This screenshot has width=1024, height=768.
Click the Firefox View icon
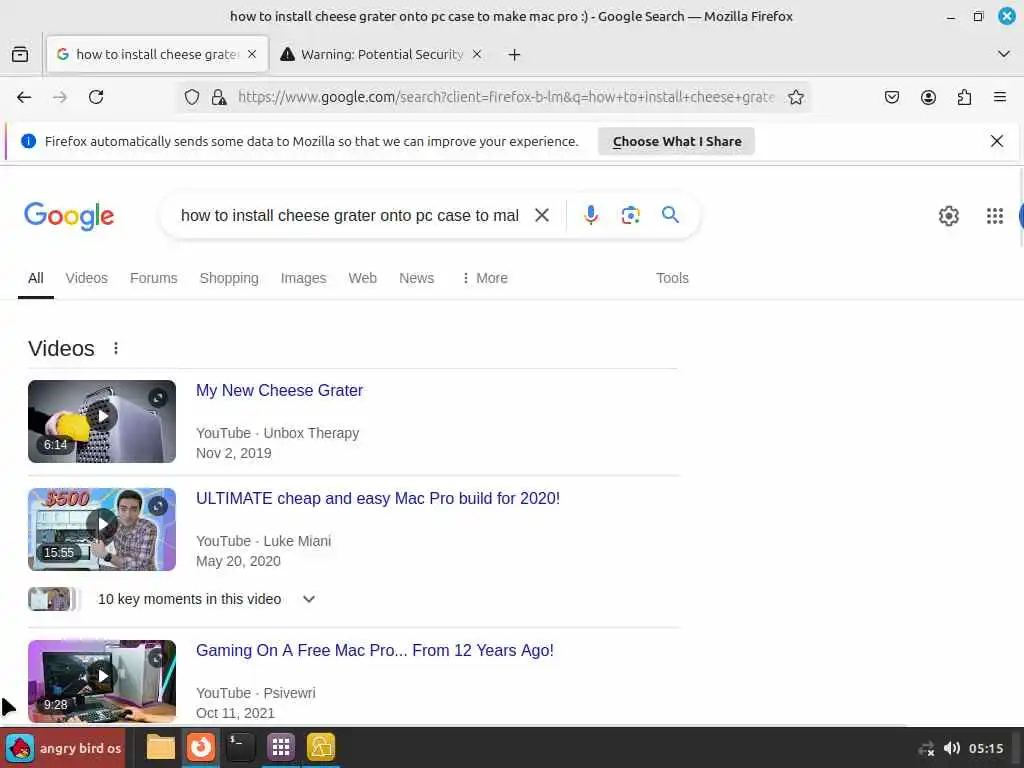20,54
